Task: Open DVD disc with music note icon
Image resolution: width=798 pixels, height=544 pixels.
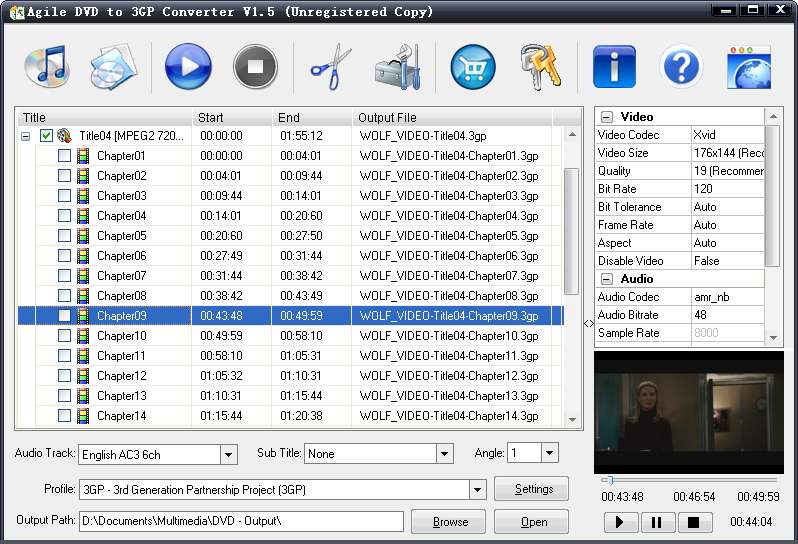Action: (x=47, y=66)
